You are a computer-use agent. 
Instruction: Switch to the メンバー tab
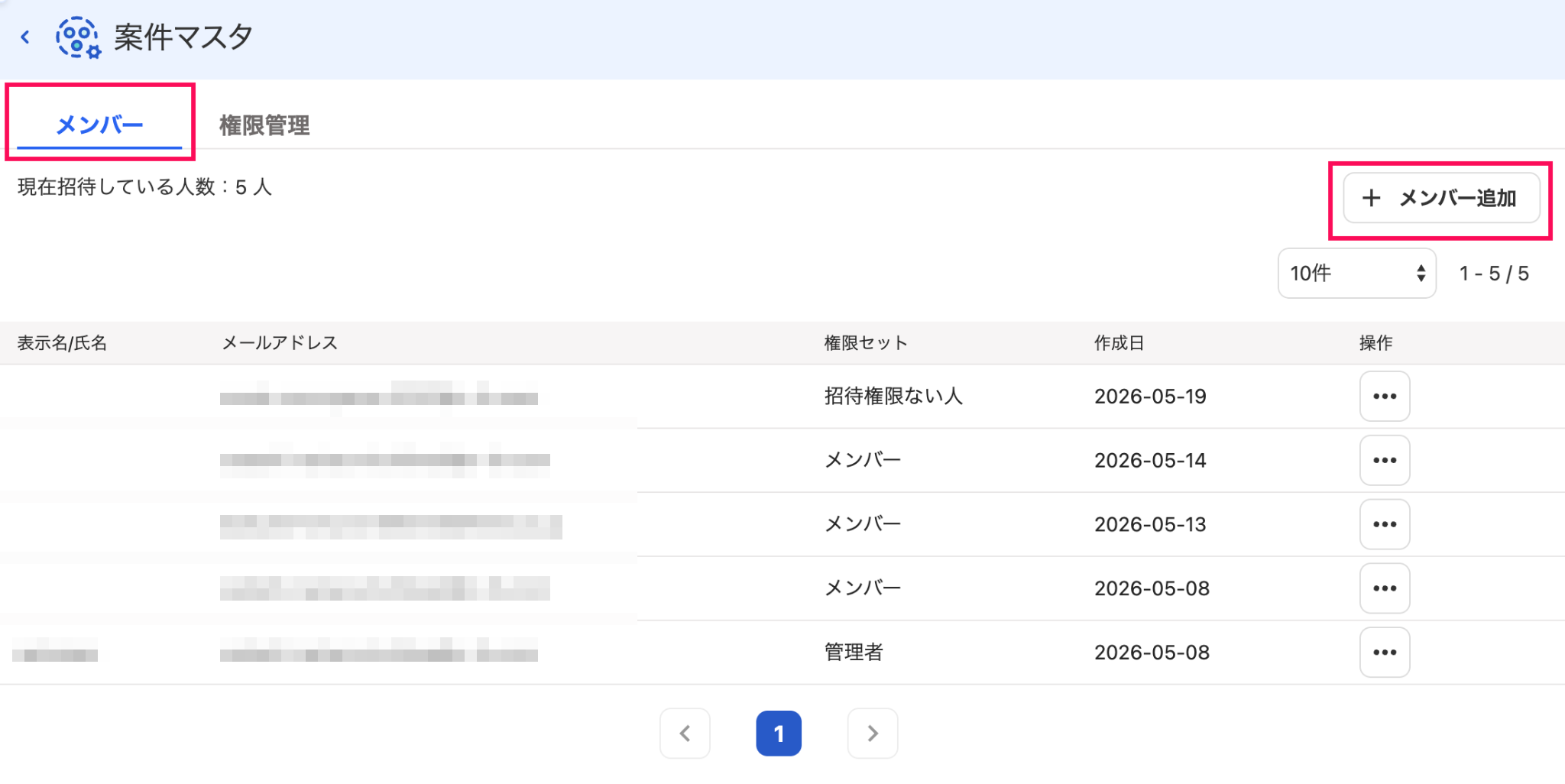pyautogui.click(x=99, y=125)
